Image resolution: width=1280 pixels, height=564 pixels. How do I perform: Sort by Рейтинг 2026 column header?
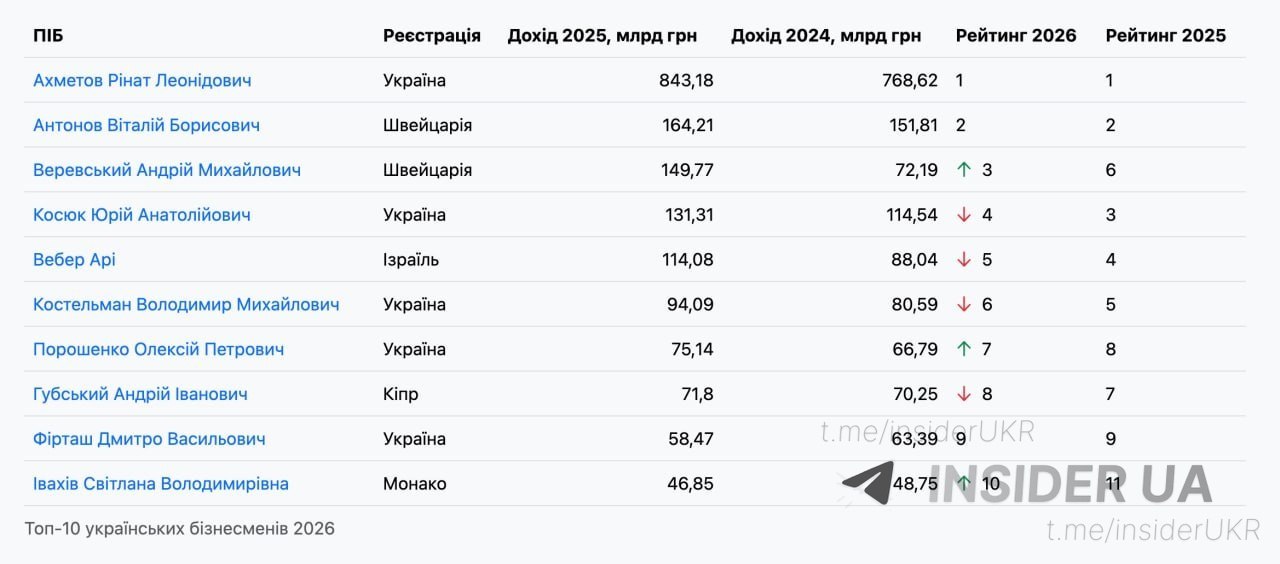[x=1016, y=36]
